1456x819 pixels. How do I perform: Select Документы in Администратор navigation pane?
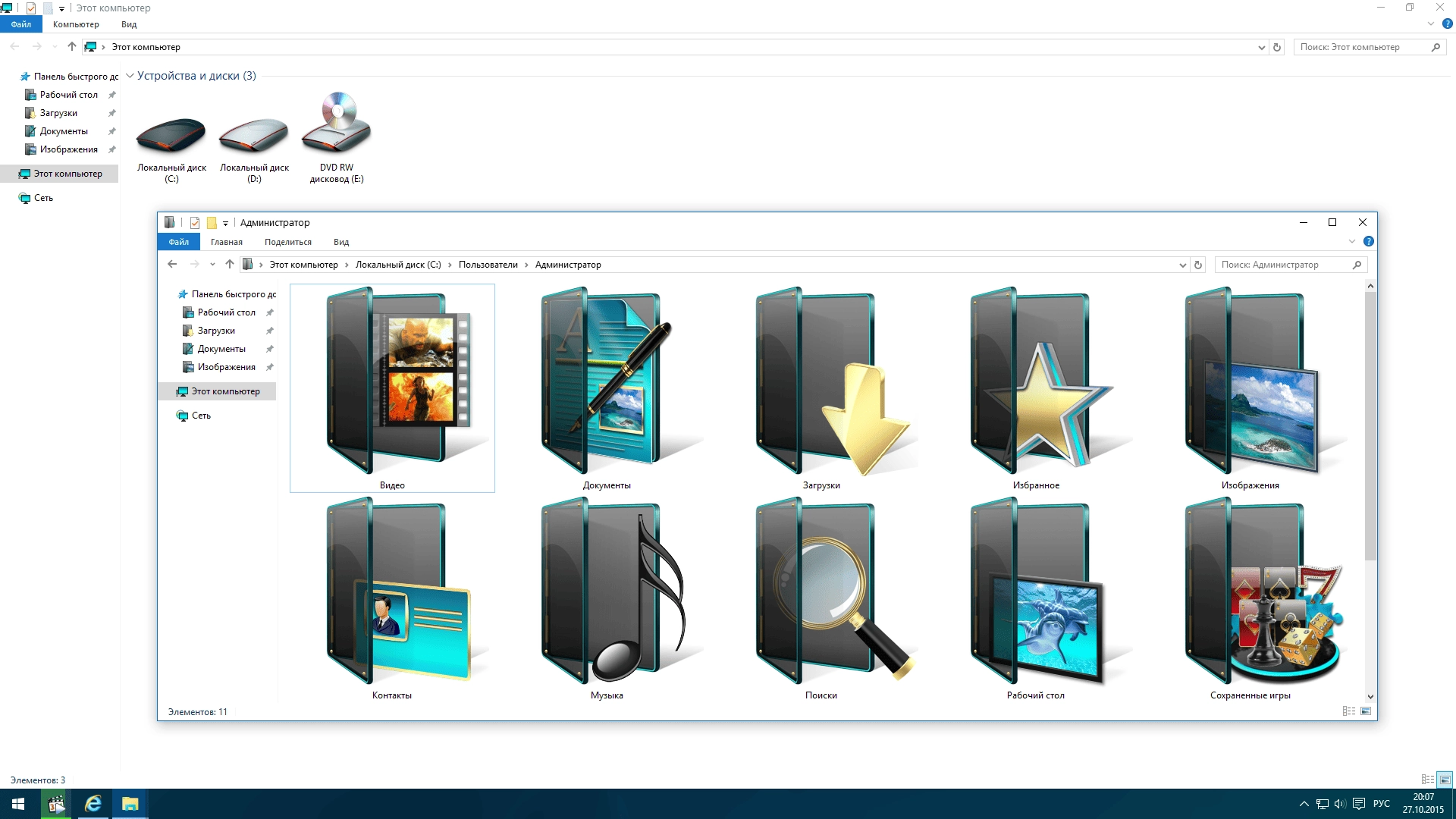221,349
